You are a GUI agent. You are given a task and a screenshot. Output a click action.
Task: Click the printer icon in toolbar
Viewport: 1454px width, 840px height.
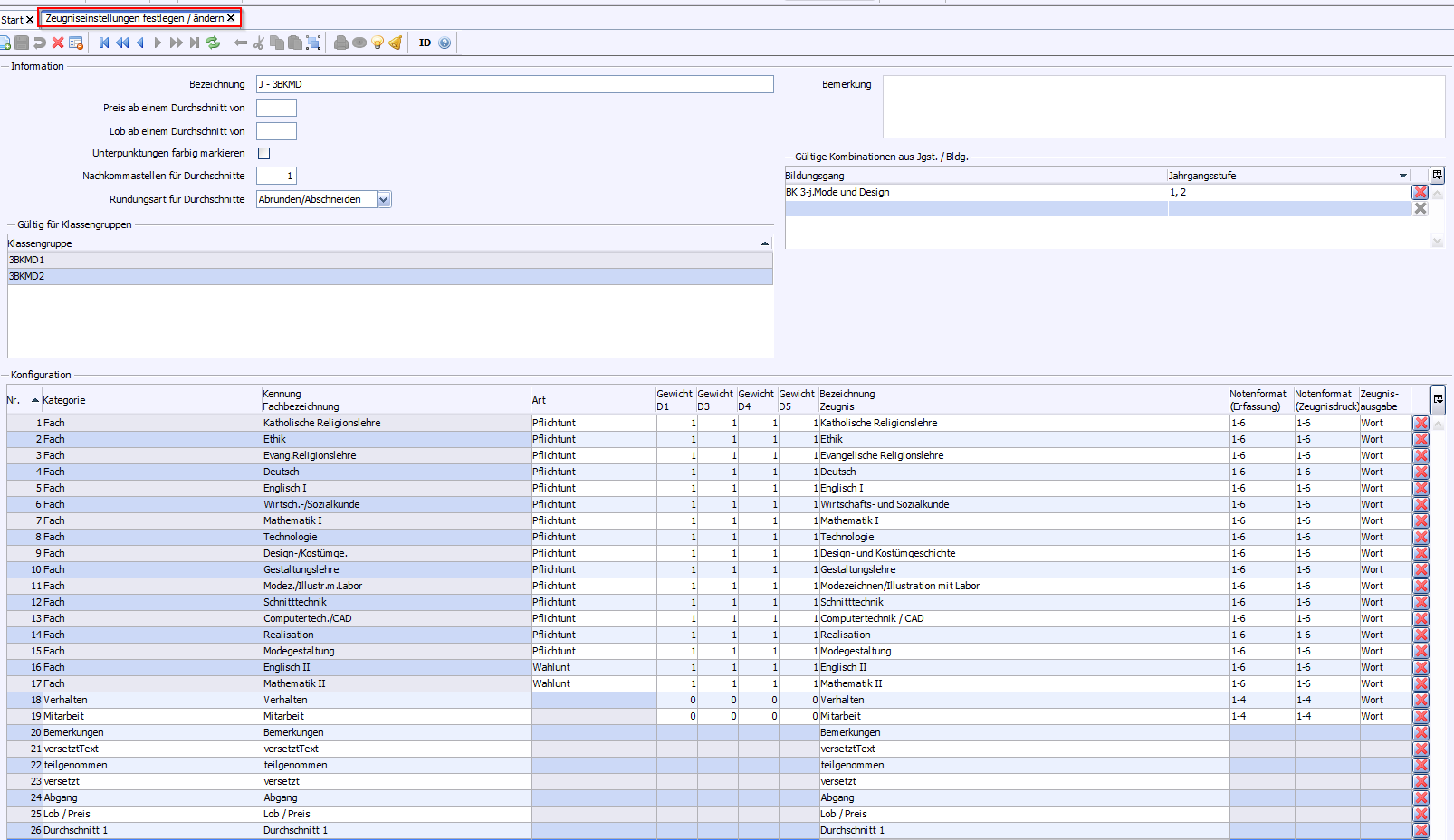(341, 43)
